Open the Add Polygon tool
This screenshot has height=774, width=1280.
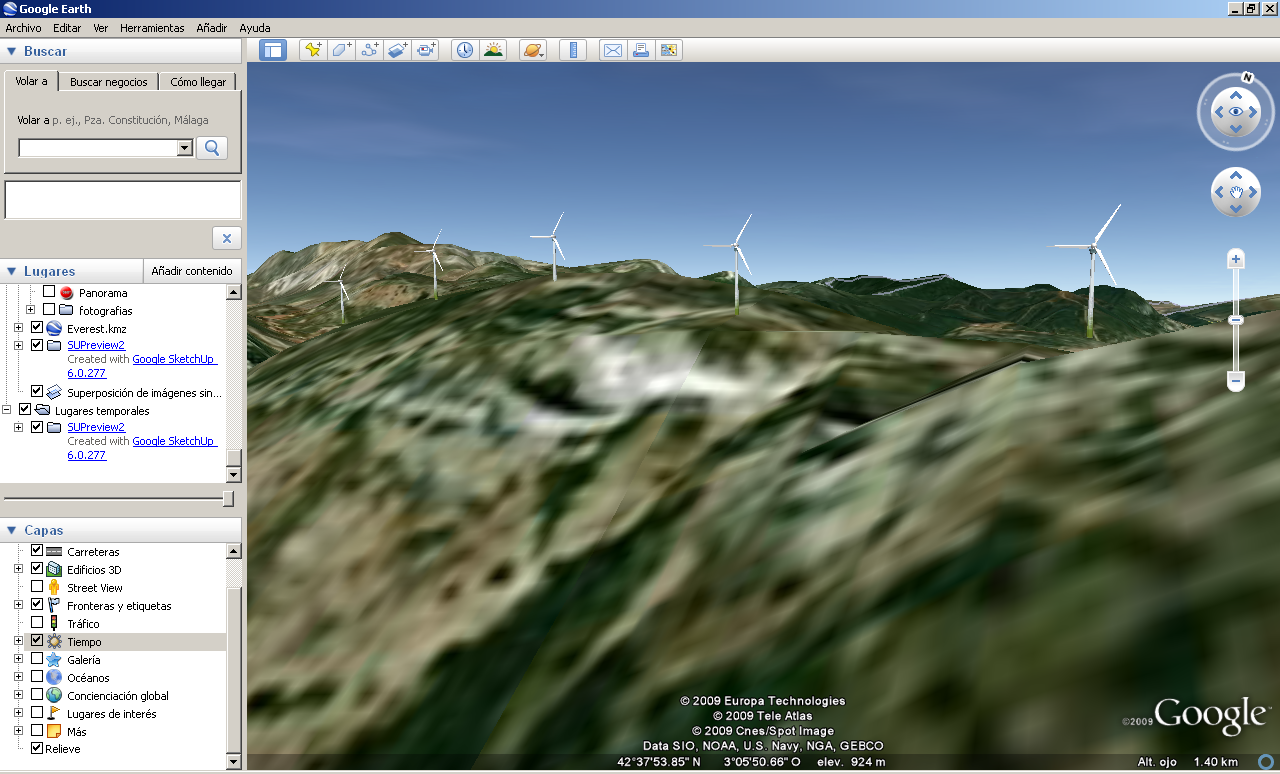(x=341, y=49)
